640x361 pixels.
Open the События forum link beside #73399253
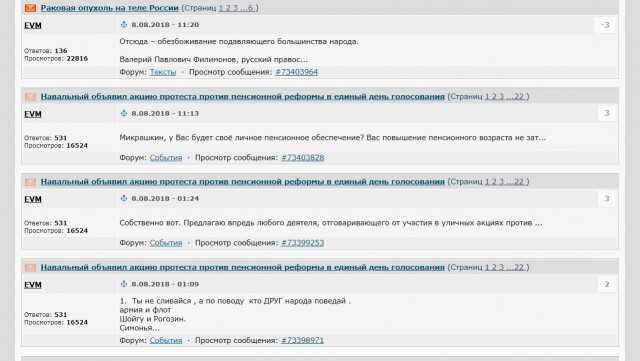pos(166,243)
